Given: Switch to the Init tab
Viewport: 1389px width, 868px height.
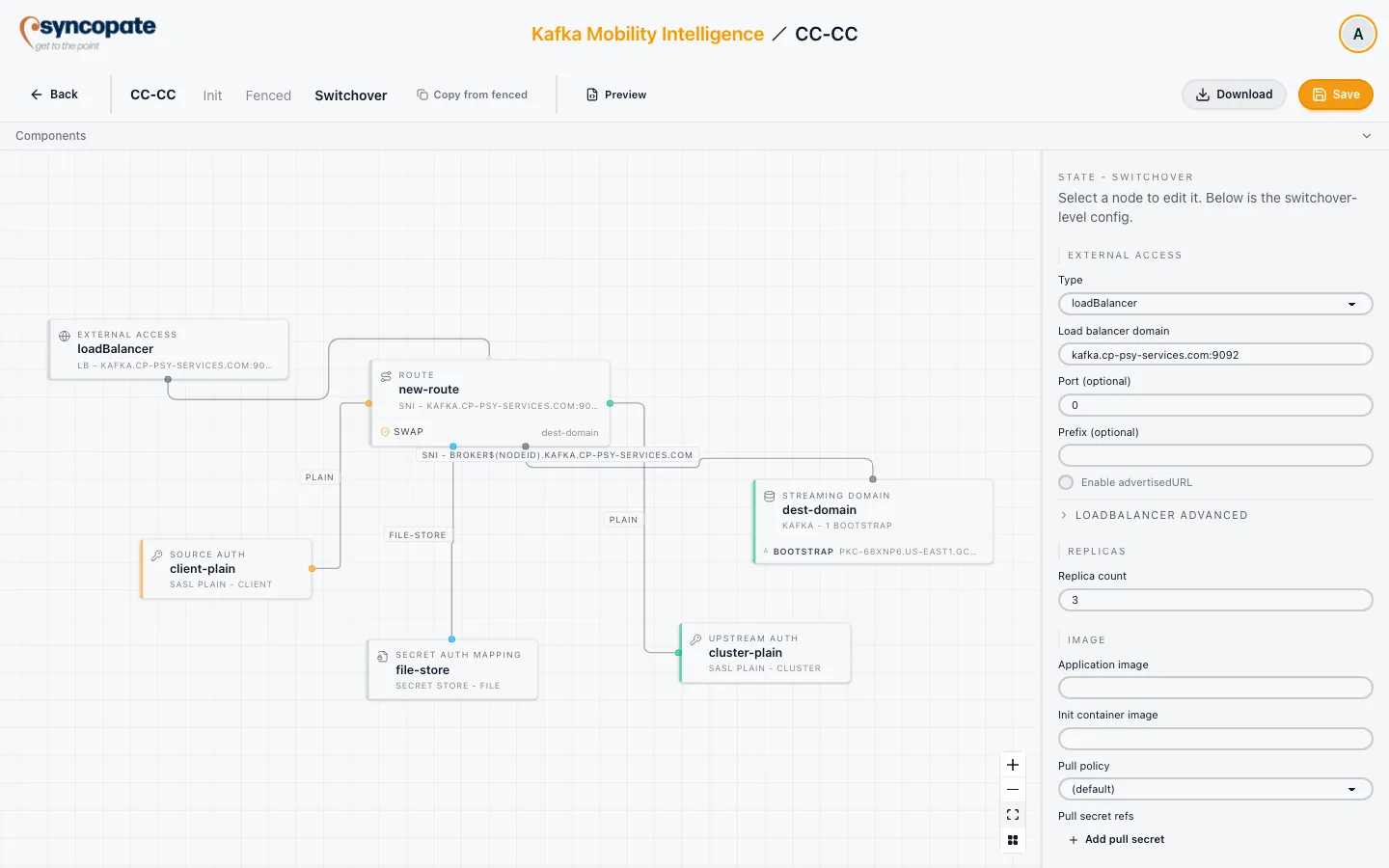Looking at the screenshot, I should (x=212, y=95).
